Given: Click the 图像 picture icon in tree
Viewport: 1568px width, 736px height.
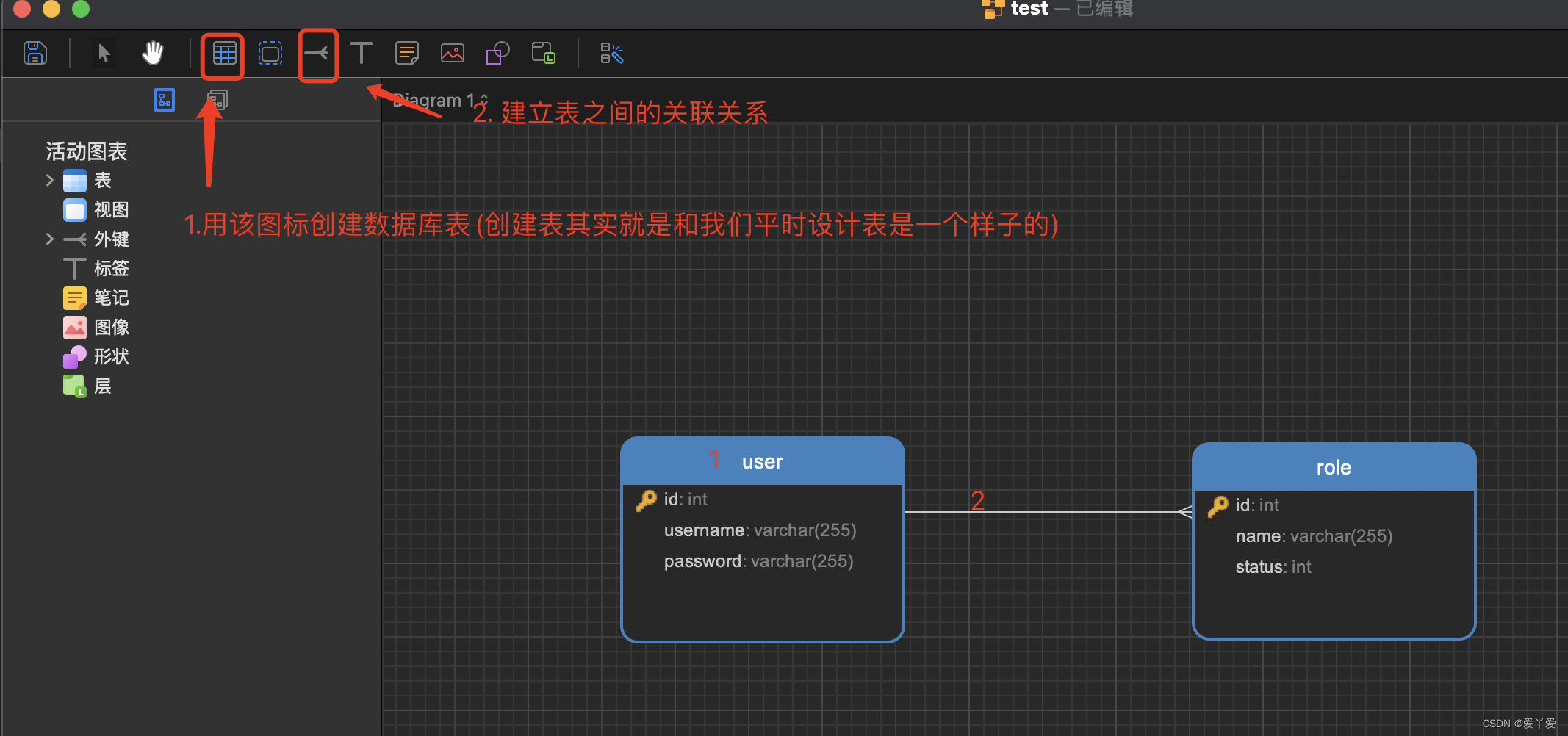Looking at the screenshot, I should click(x=75, y=328).
